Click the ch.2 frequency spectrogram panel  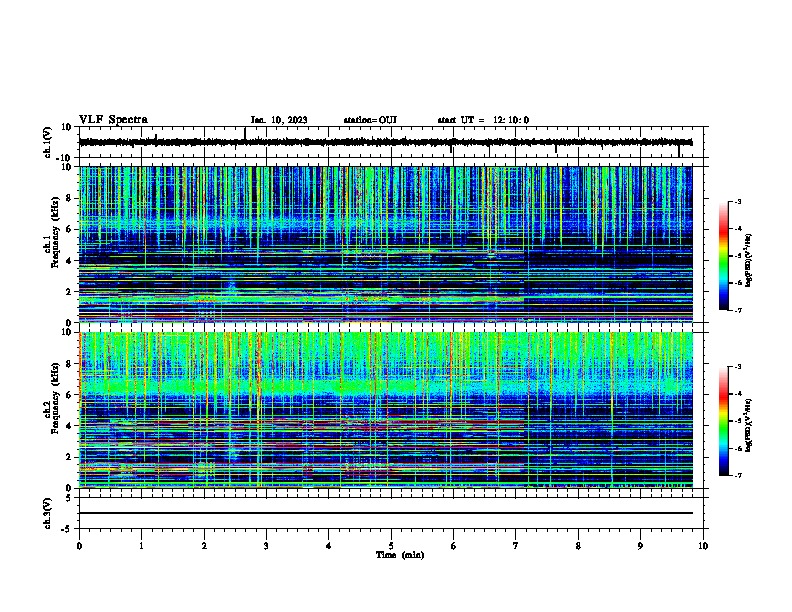pyautogui.click(x=385, y=410)
